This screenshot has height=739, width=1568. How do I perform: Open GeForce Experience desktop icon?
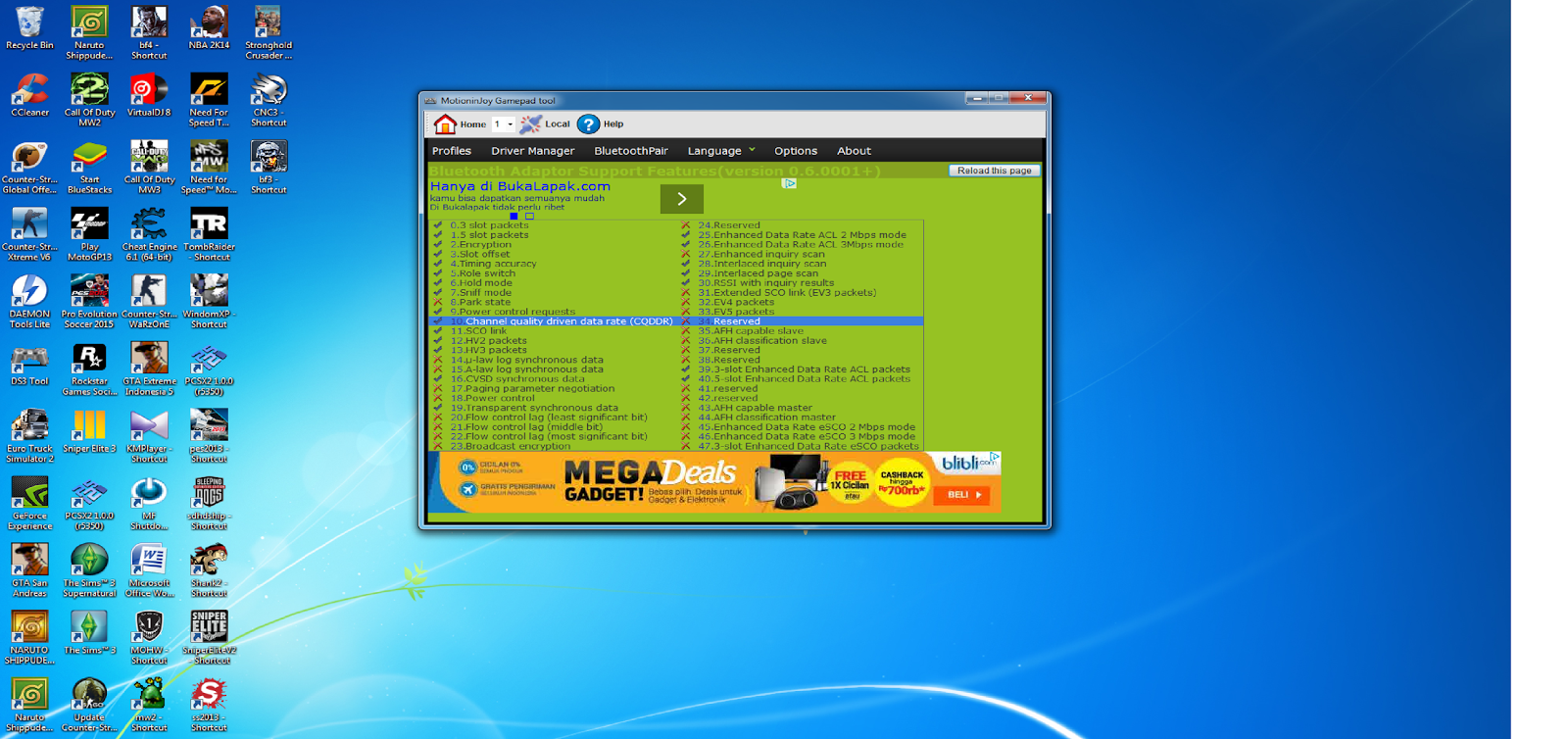(29, 504)
